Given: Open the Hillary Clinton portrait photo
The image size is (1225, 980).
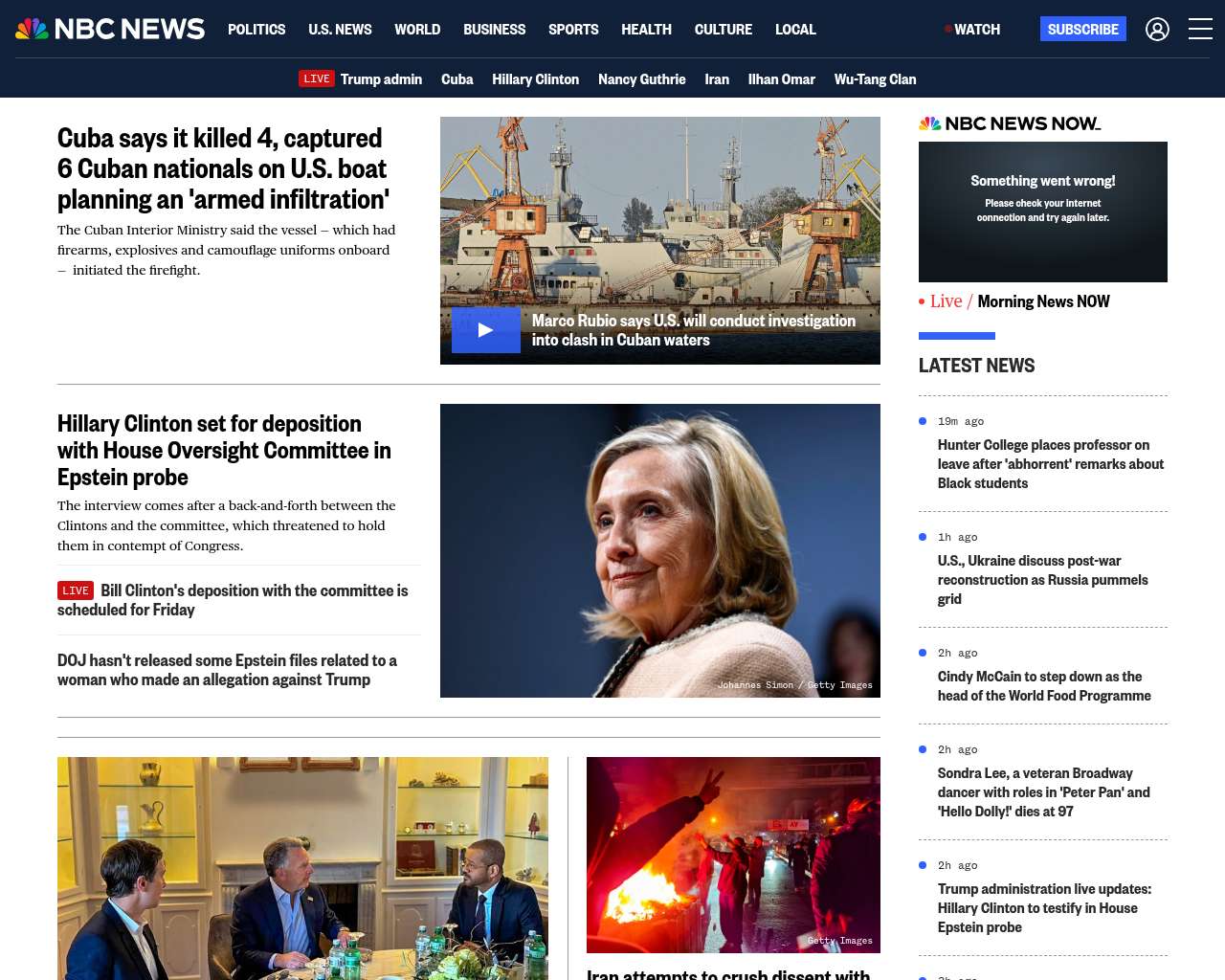Looking at the screenshot, I should tap(659, 550).
